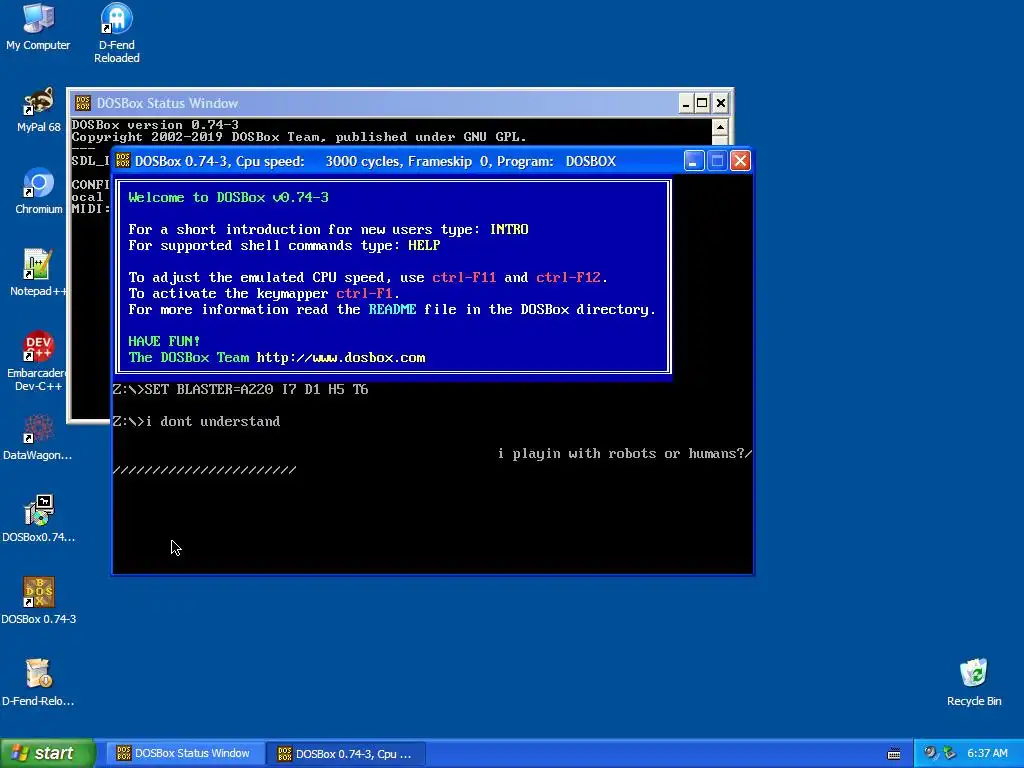Select the Chromium desktop shortcut
Screen dimensions: 1024x768
(x=38, y=191)
